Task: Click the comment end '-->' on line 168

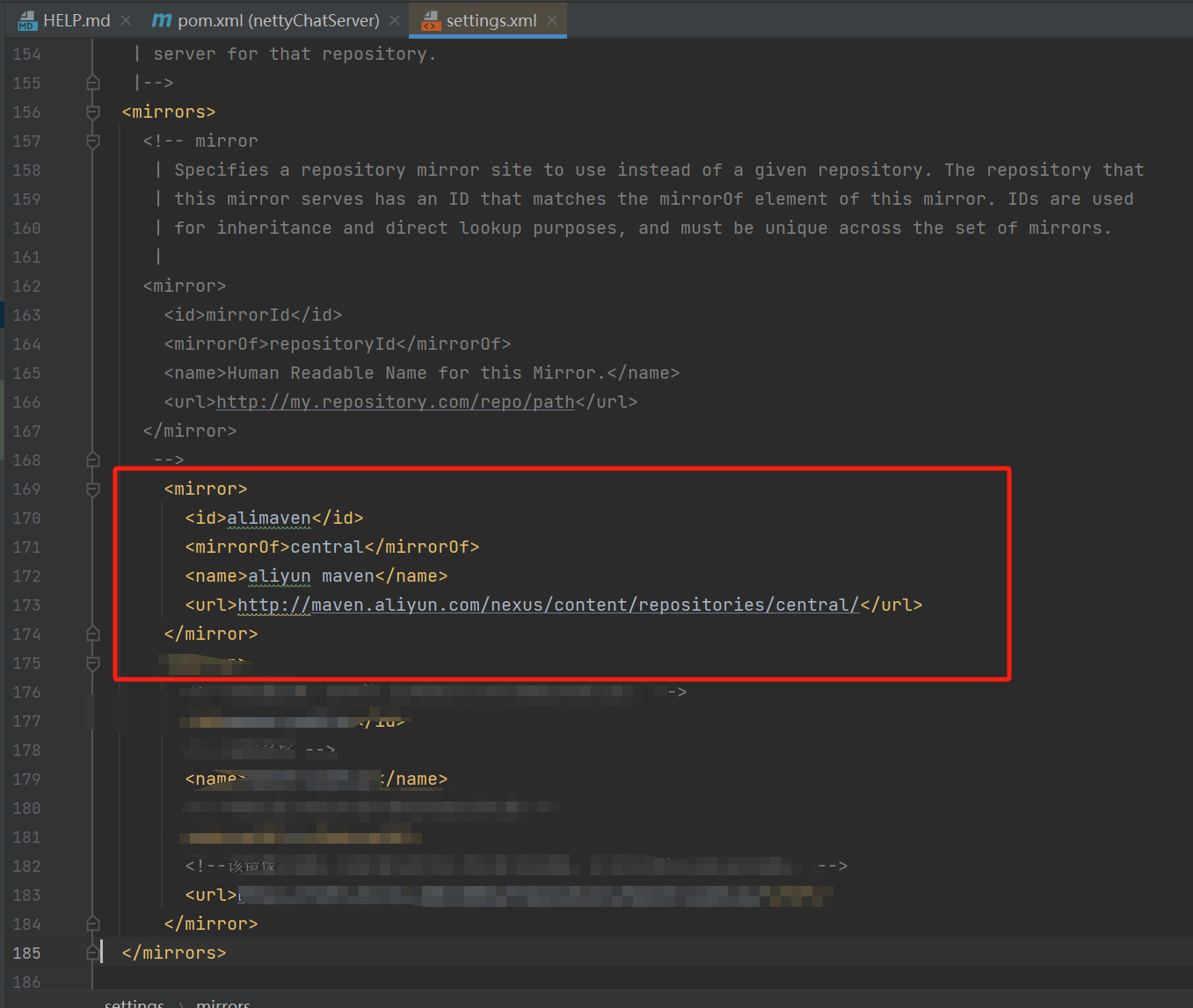Action: click(169, 460)
